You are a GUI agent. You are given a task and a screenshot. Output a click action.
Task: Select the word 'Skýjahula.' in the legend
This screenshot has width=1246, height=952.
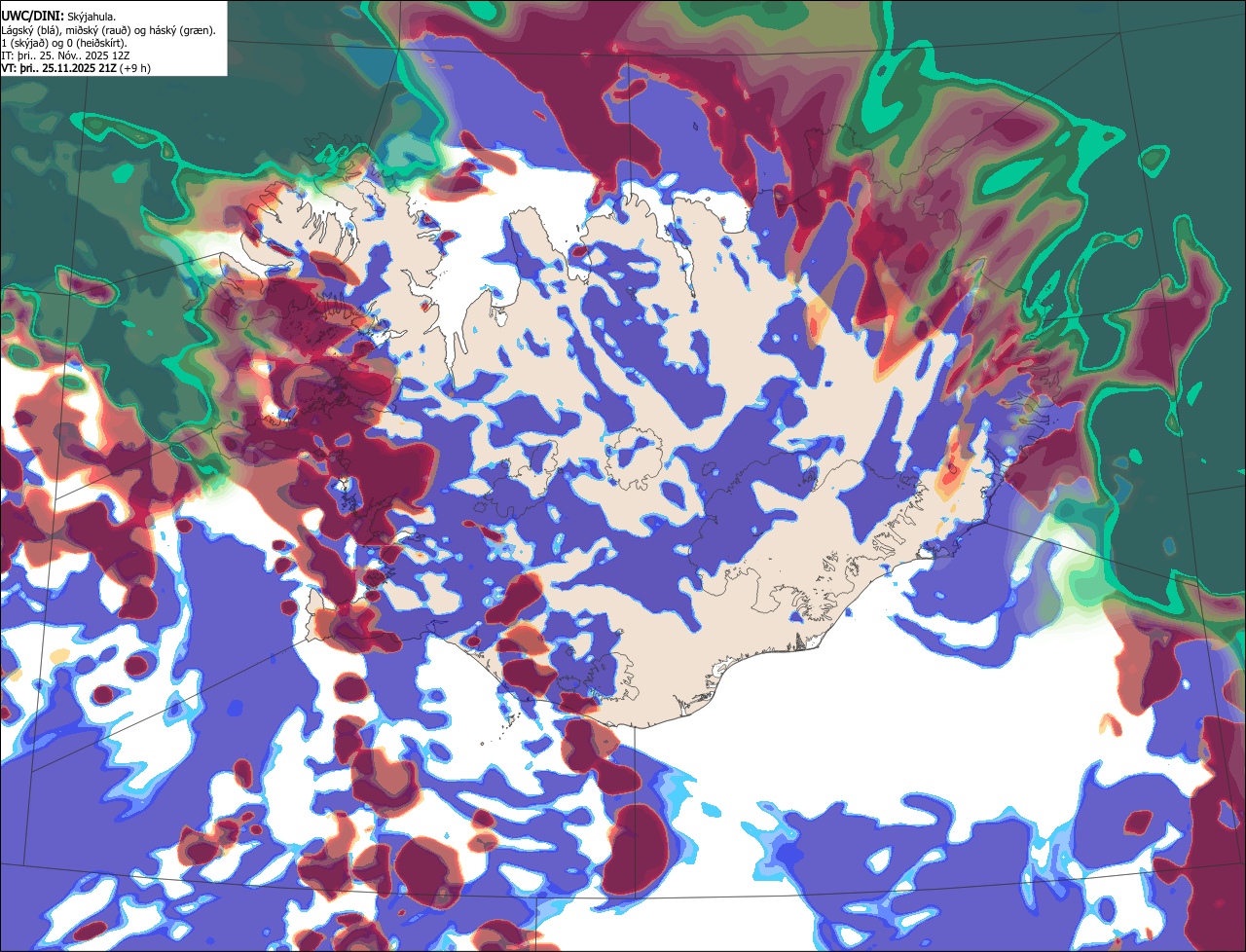tap(92, 18)
